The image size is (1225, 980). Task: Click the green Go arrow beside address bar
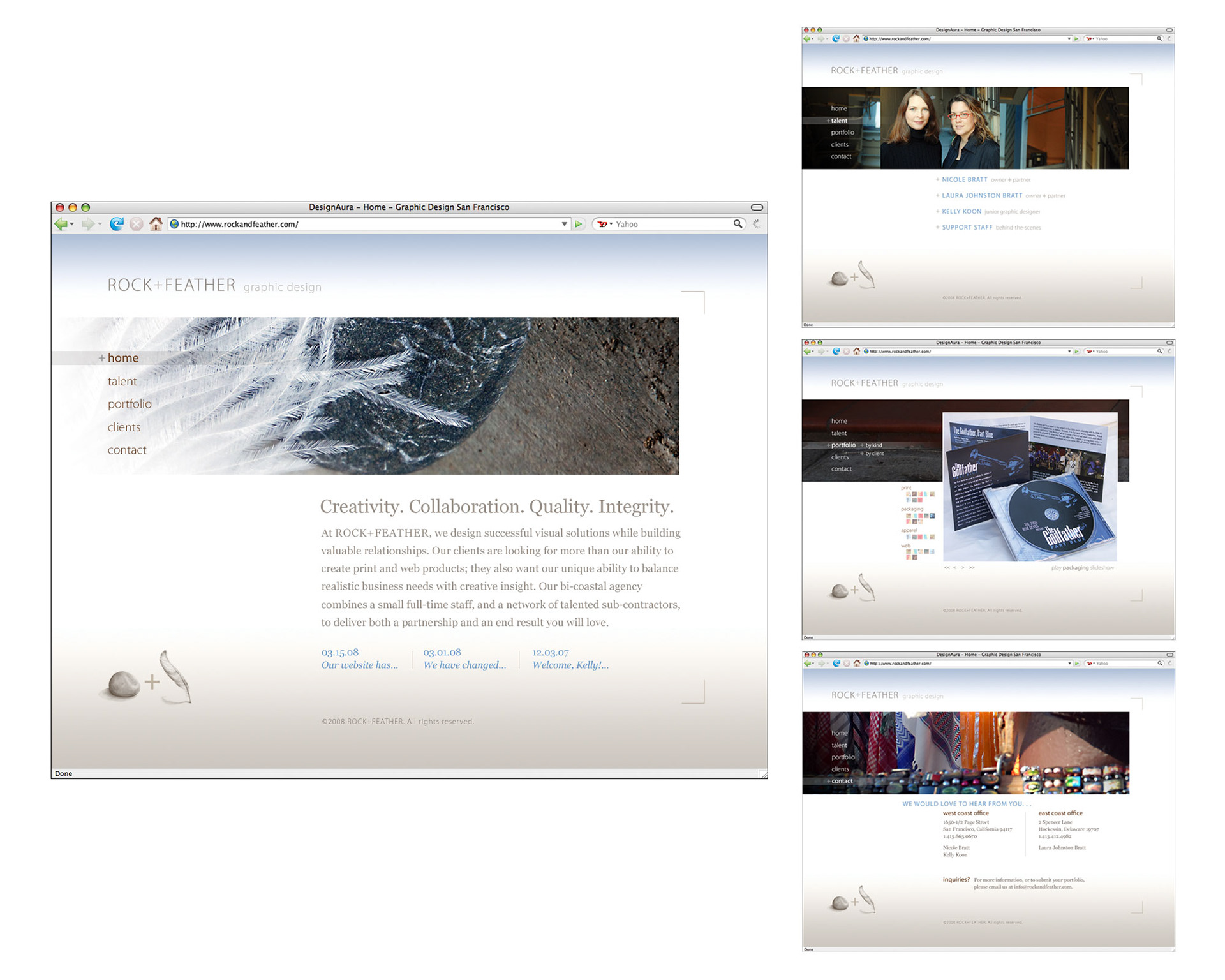point(579,224)
